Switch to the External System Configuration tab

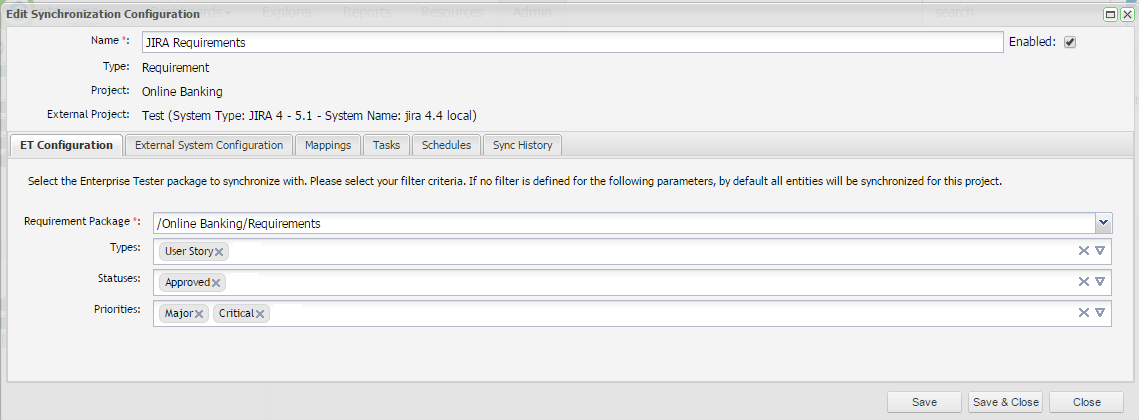click(x=209, y=145)
